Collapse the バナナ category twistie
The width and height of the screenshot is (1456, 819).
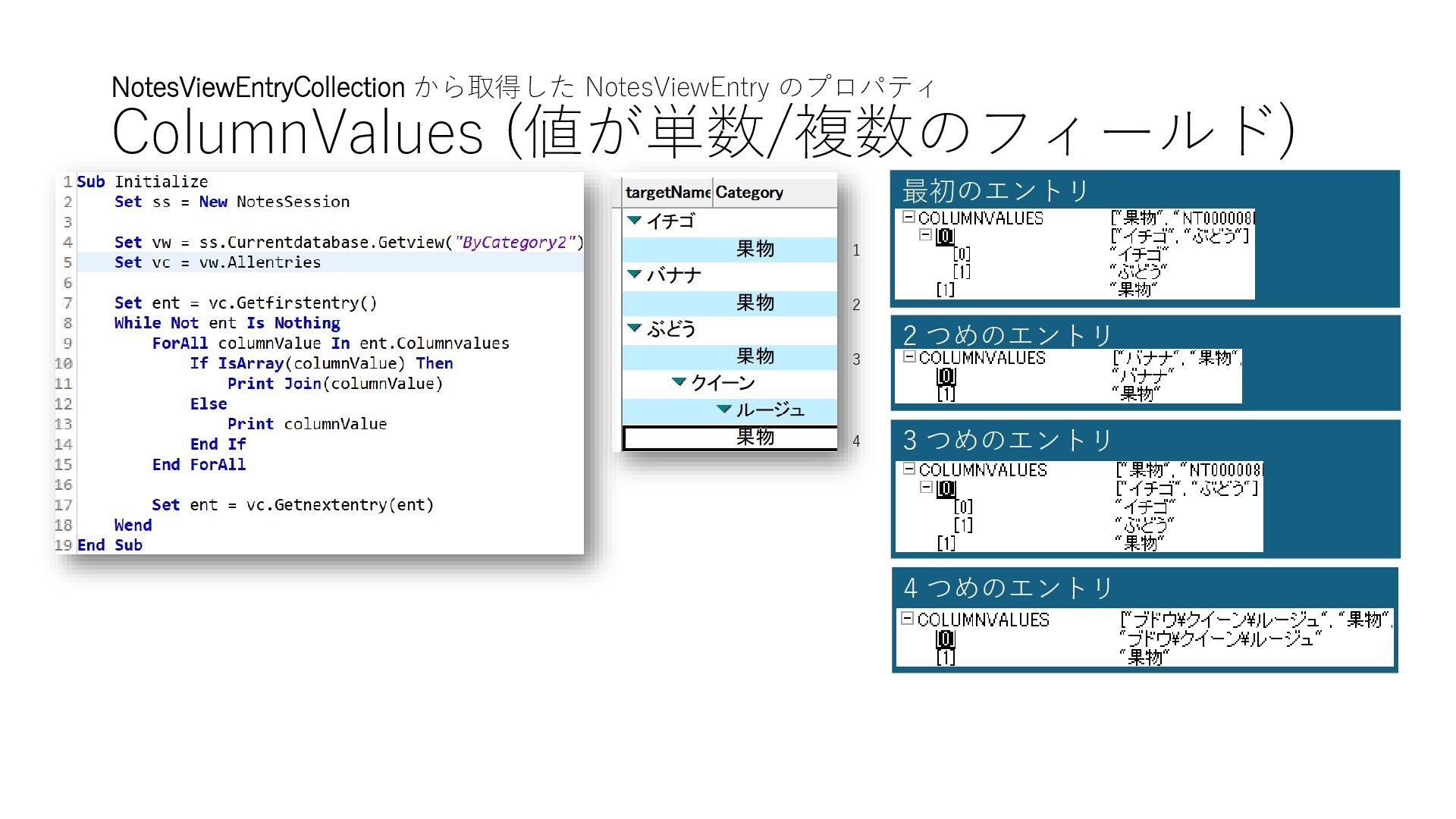pos(635,275)
